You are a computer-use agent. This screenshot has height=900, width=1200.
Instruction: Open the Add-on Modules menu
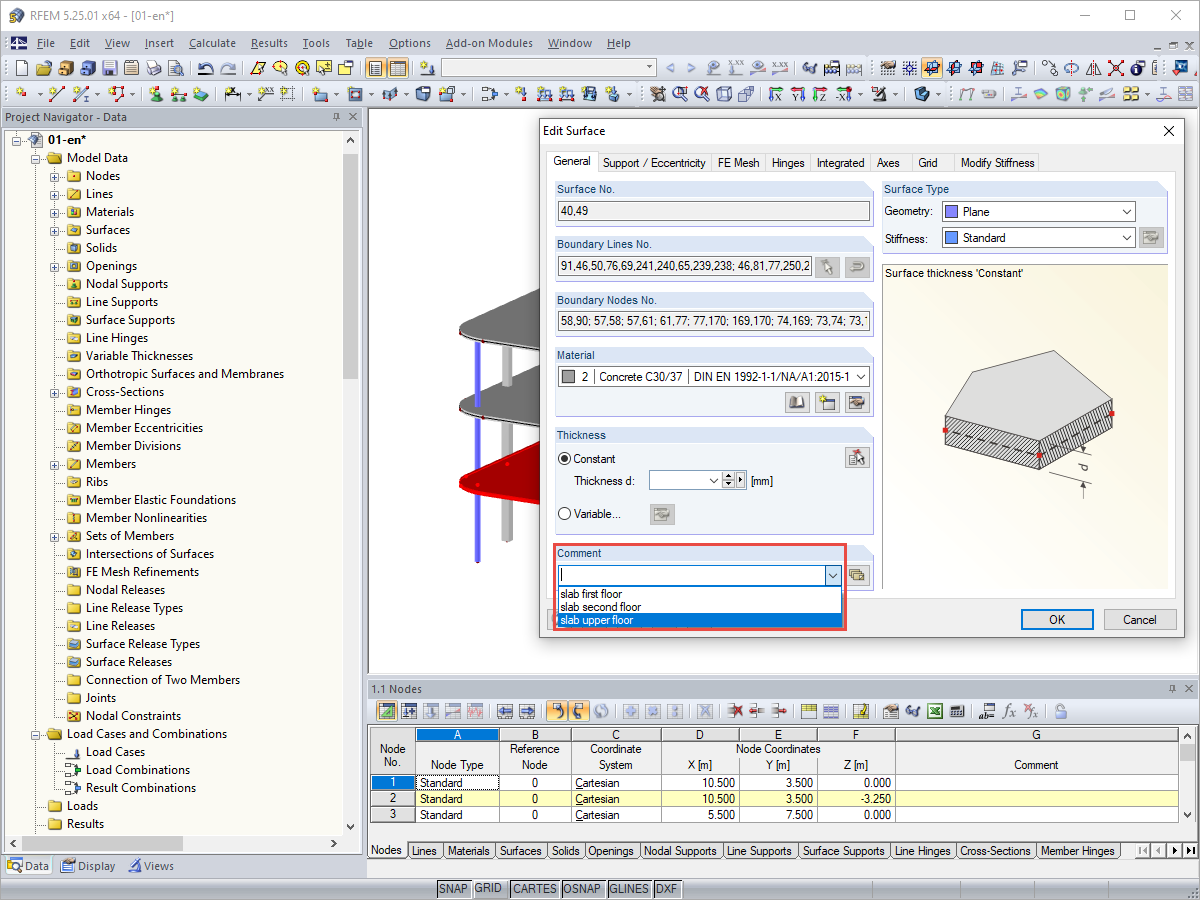(488, 43)
